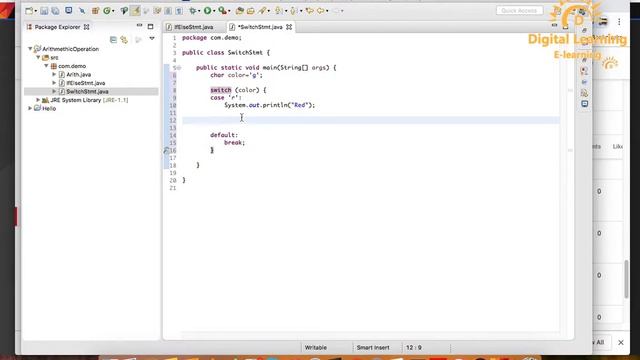Image resolution: width=640 pixels, height=360 pixels.
Task: Collapse the ArithmethicOperation project node
Action: click(x=30, y=49)
